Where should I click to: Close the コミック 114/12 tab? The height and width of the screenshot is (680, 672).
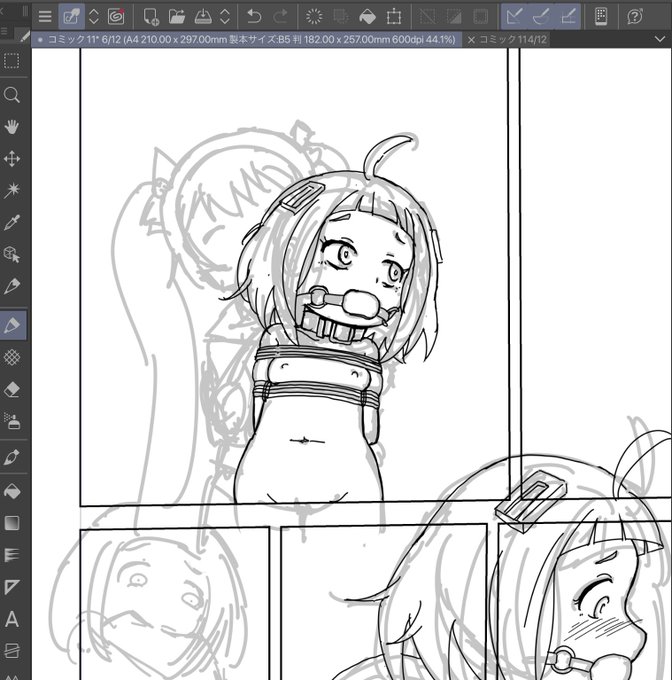point(471,39)
